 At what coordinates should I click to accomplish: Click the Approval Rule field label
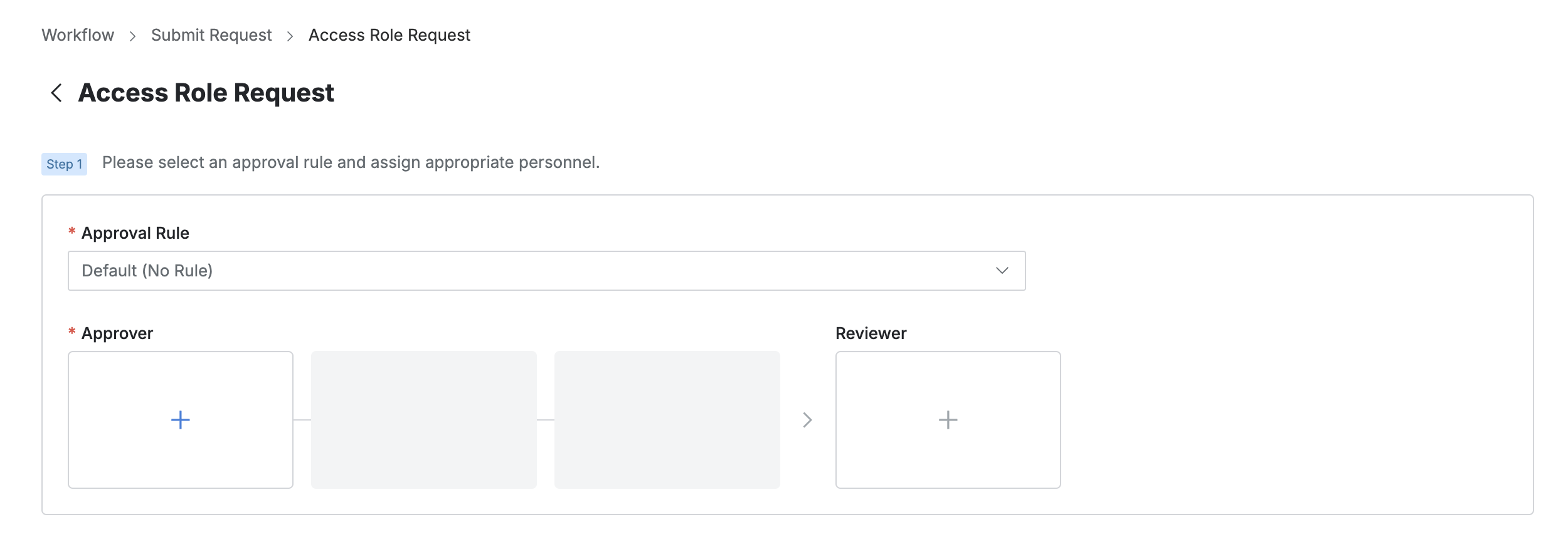pos(135,233)
